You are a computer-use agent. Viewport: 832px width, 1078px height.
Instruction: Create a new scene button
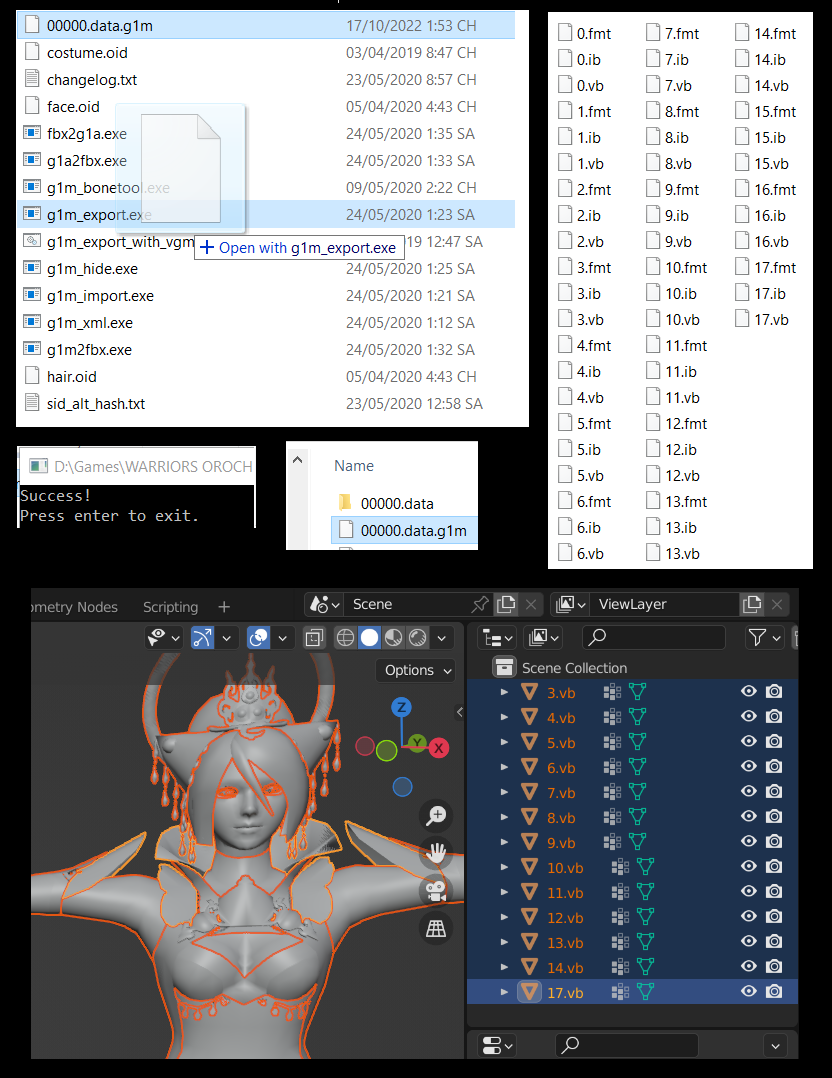[506, 604]
